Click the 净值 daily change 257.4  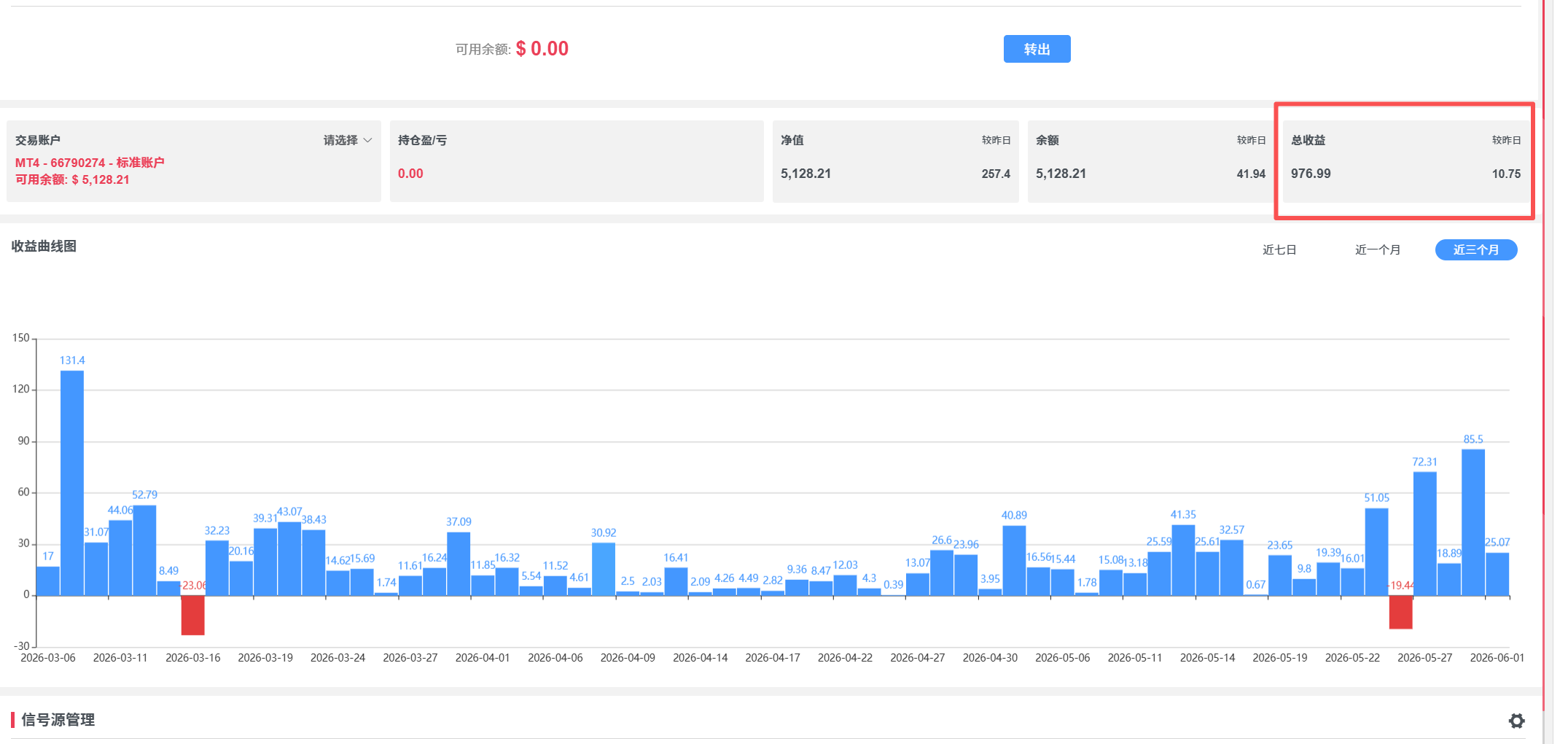coord(996,174)
